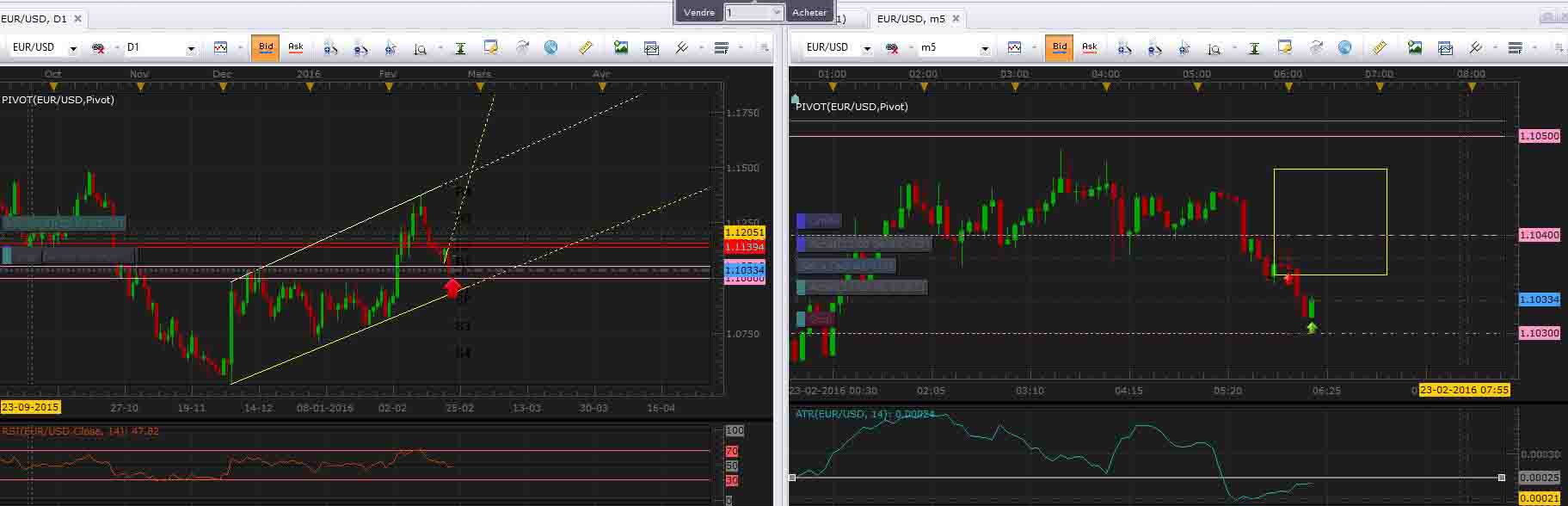
Task: Click vertical price marker icon in D1 toolbar
Action: click(460, 48)
